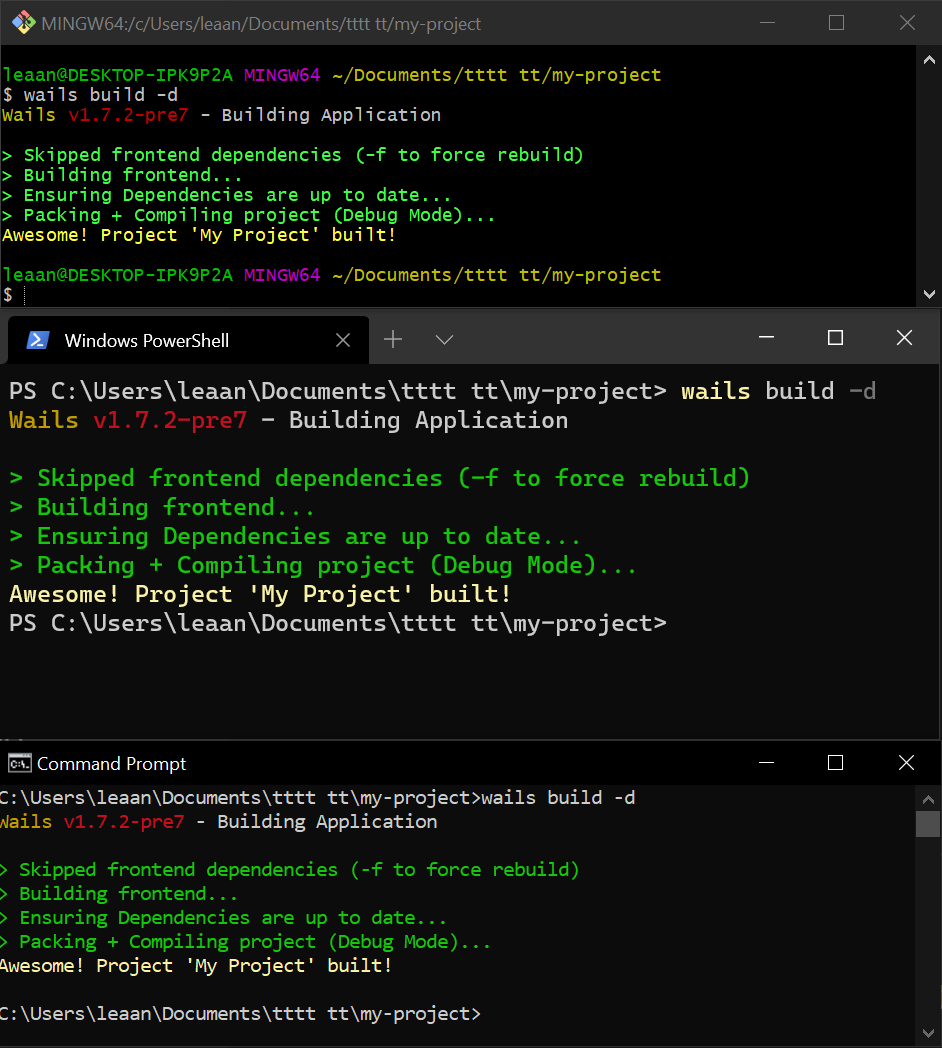Click 'Ensuring Dependencies are up to date' in PowerShell
The width and height of the screenshot is (942, 1048).
[x=295, y=537]
